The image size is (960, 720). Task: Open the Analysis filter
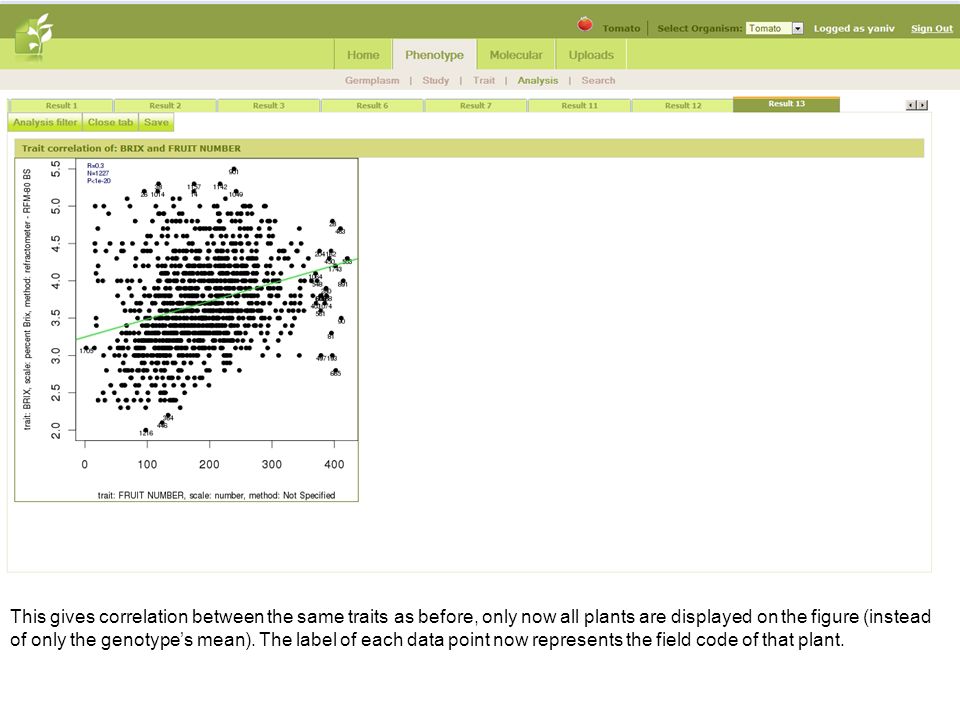pyautogui.click(x=45, y=122)
